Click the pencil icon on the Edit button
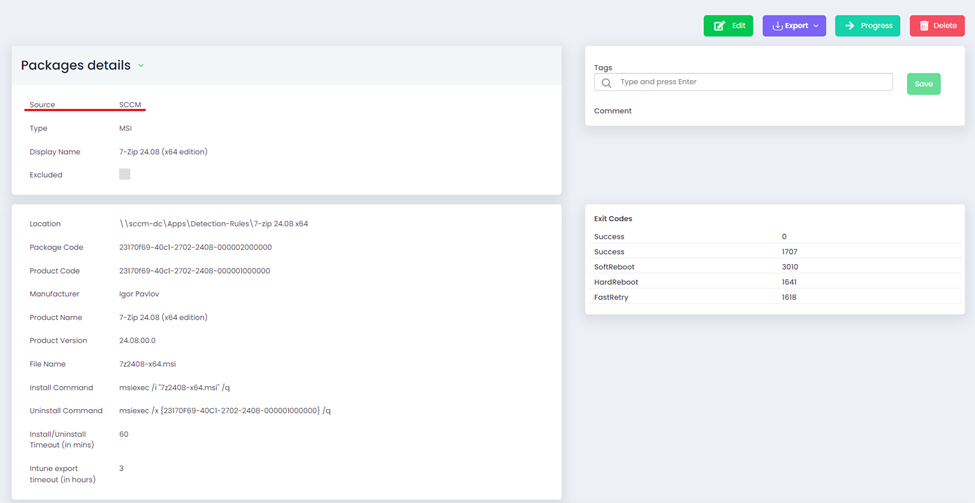Image resolution: width=975 pixels, height=503 pixels. pyautogui.click(x=719, y=26)
